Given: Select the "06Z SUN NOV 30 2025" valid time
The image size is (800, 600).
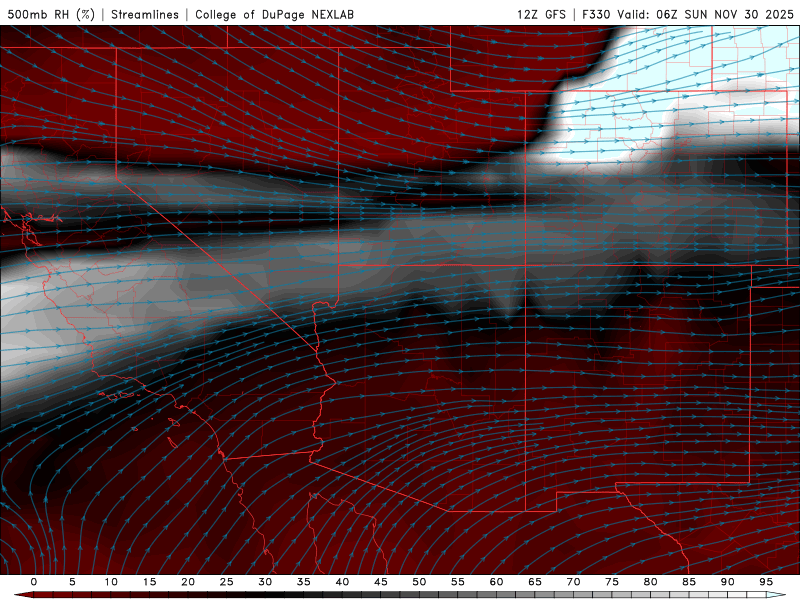Looking at the screenshot, I should point(725,14).
